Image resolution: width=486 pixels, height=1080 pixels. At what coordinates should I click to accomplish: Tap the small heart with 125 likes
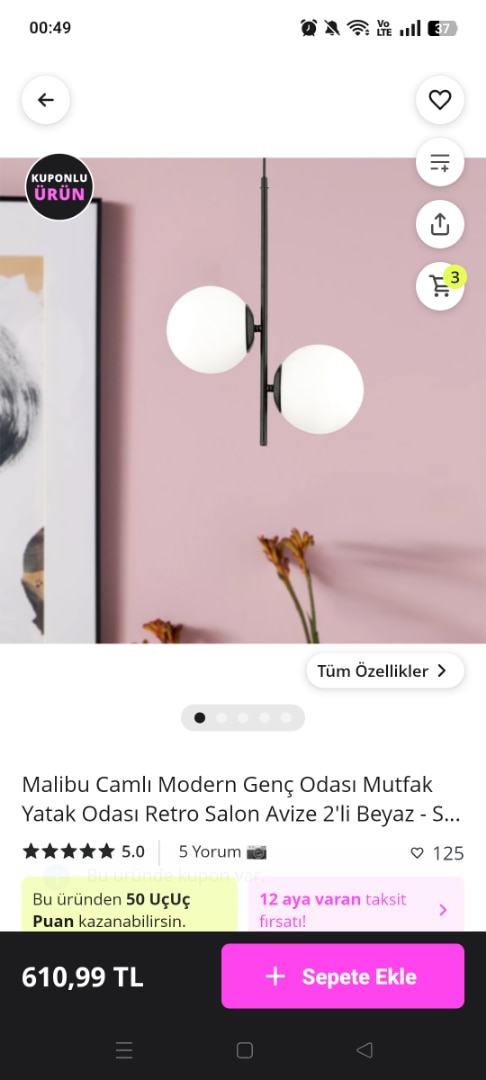[436, 853]
